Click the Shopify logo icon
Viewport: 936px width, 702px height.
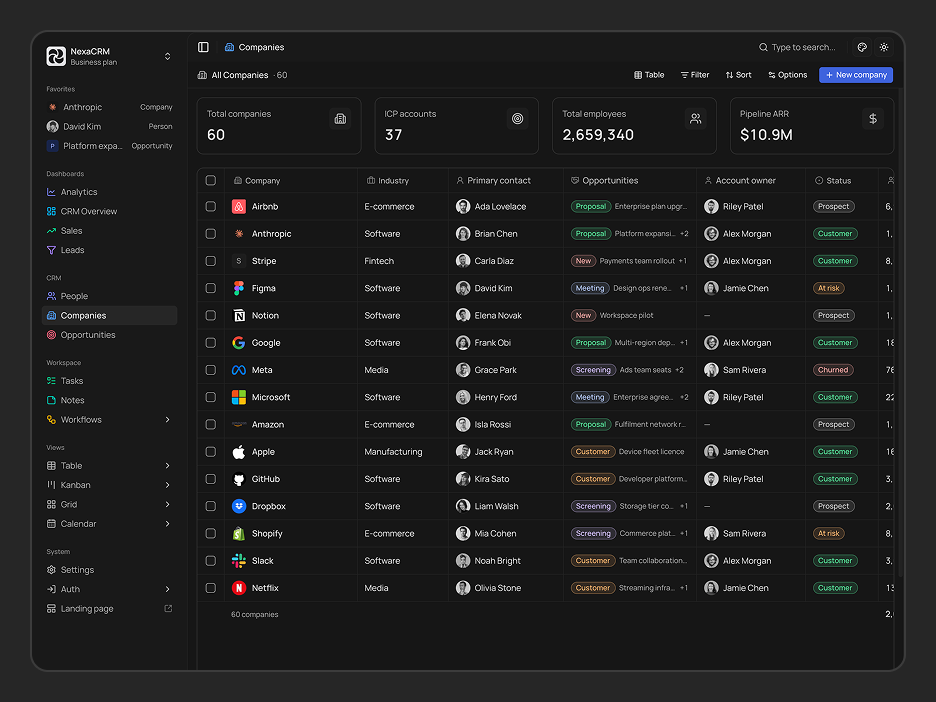pyautogui.click(x=239, y=534)
